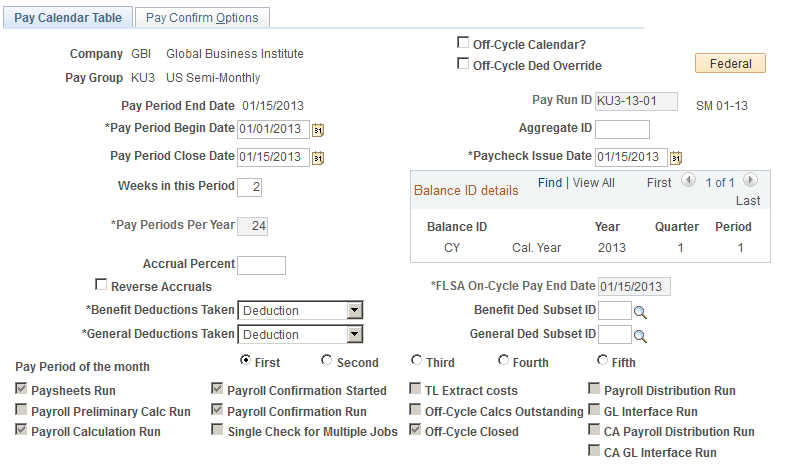Toggle CA Payroll Distribution Run checkbox
The height and width of the screenshot is (467, 791).
pyautogui.click(x=594, y=430)
